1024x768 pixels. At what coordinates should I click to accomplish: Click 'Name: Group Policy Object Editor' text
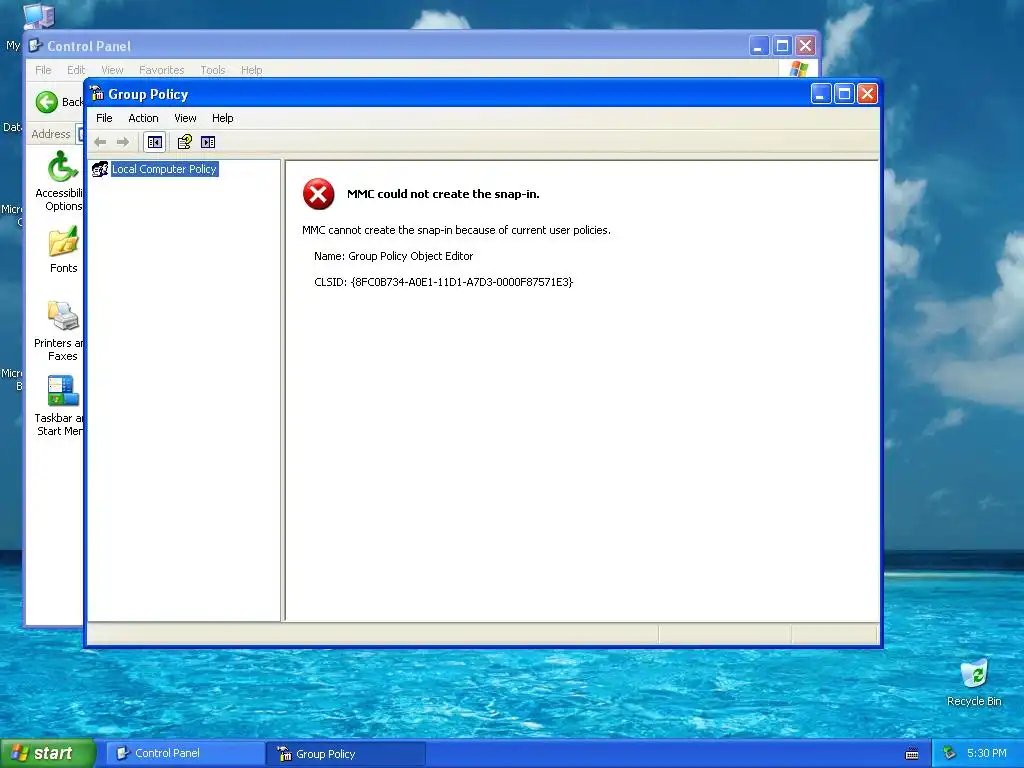[x=393, y=256]
